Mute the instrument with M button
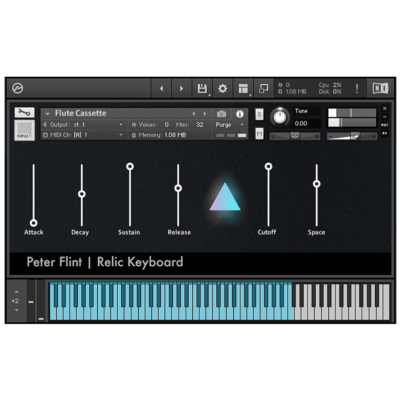The image size is (400, 400). pyautogui.click(x=259, y=134)
